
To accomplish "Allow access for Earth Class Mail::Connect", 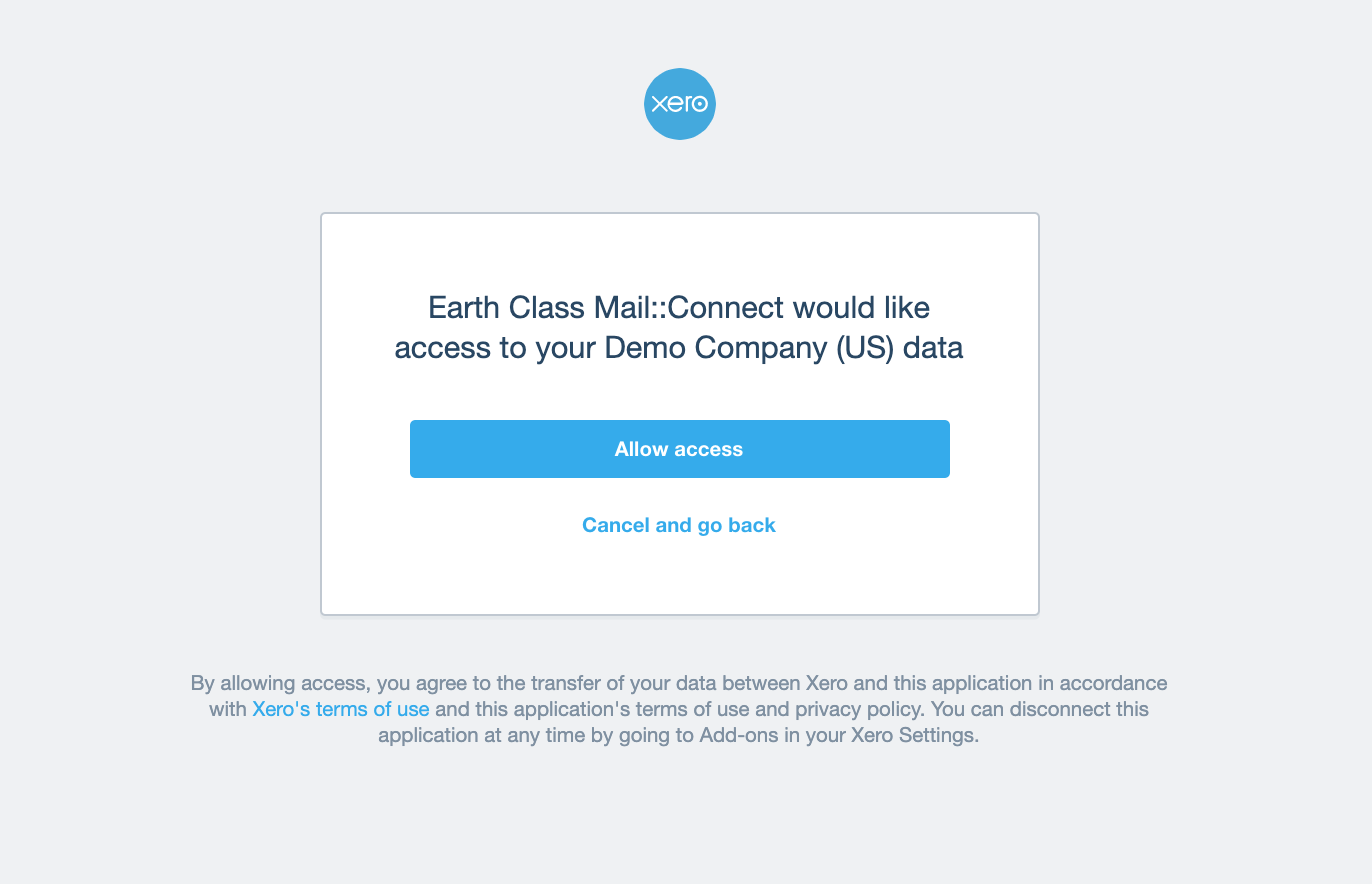I will point(680,449).
